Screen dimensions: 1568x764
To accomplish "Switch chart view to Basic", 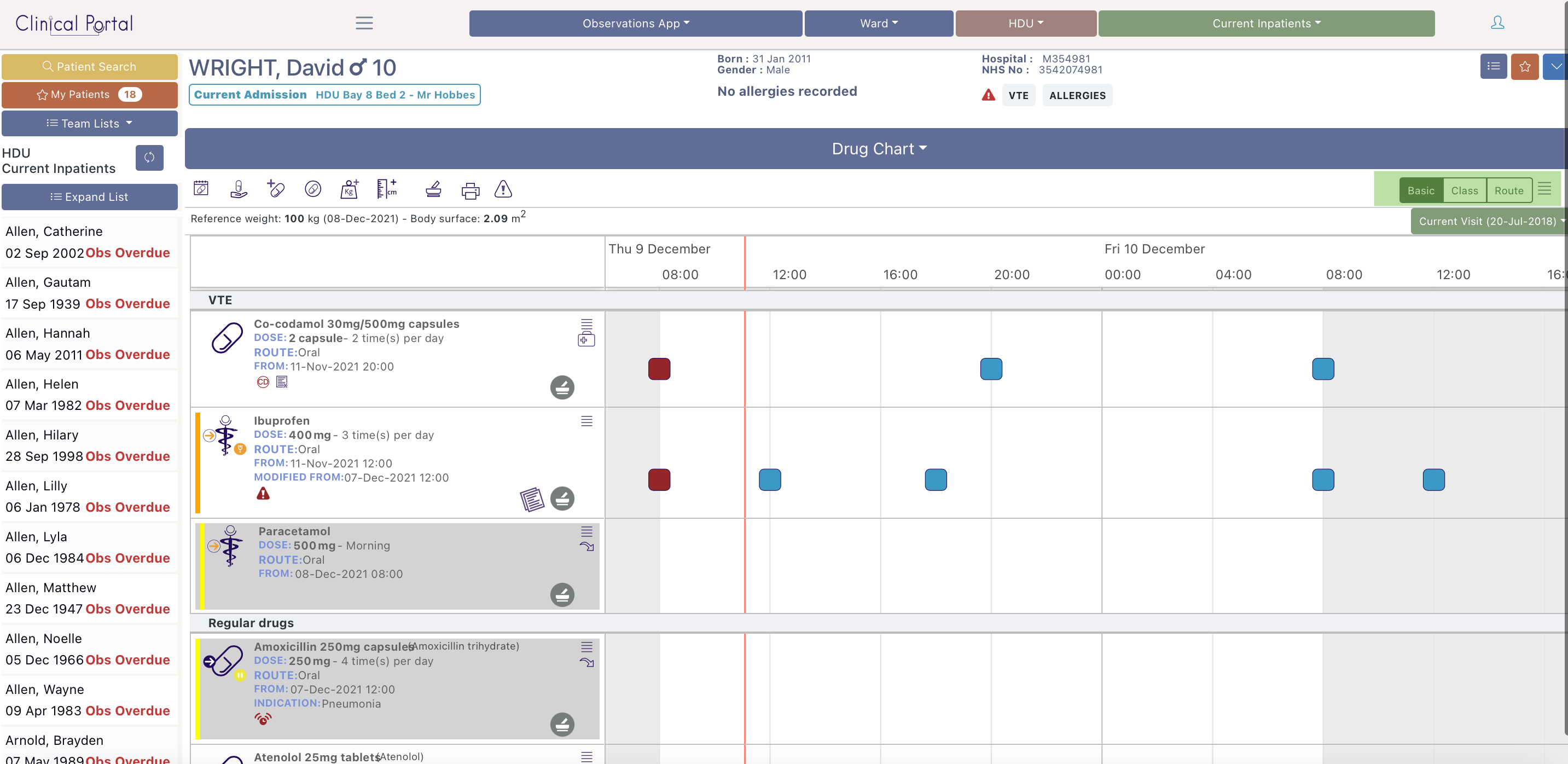I will pos(1421,190).
